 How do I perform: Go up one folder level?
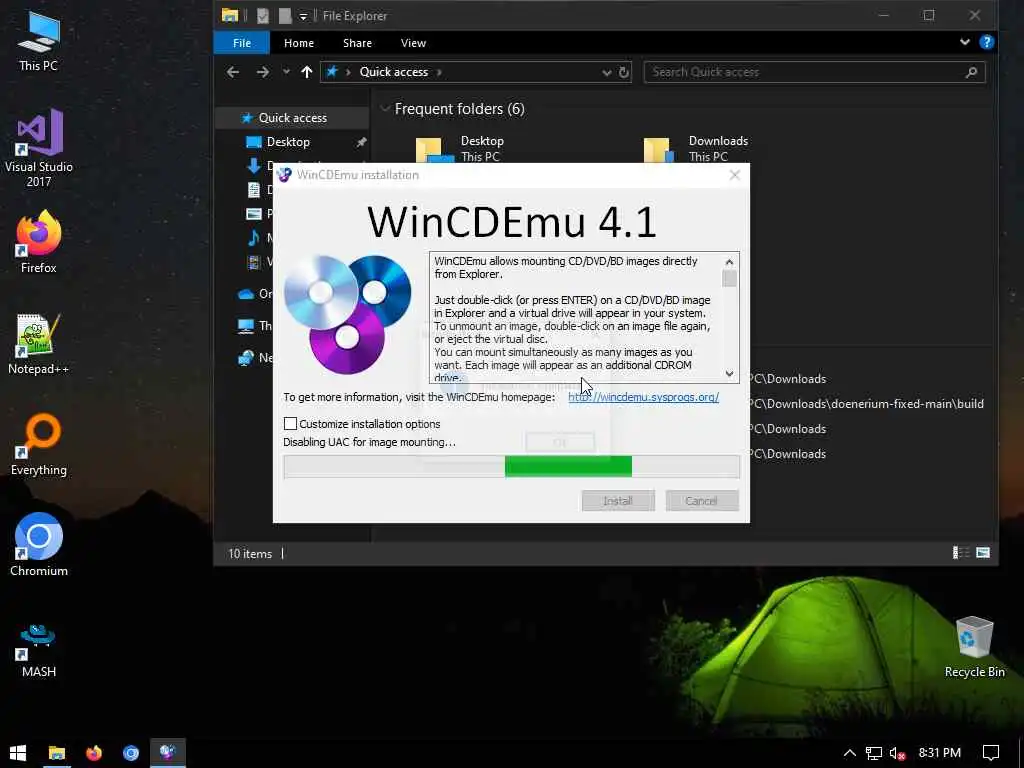point(306,72)
